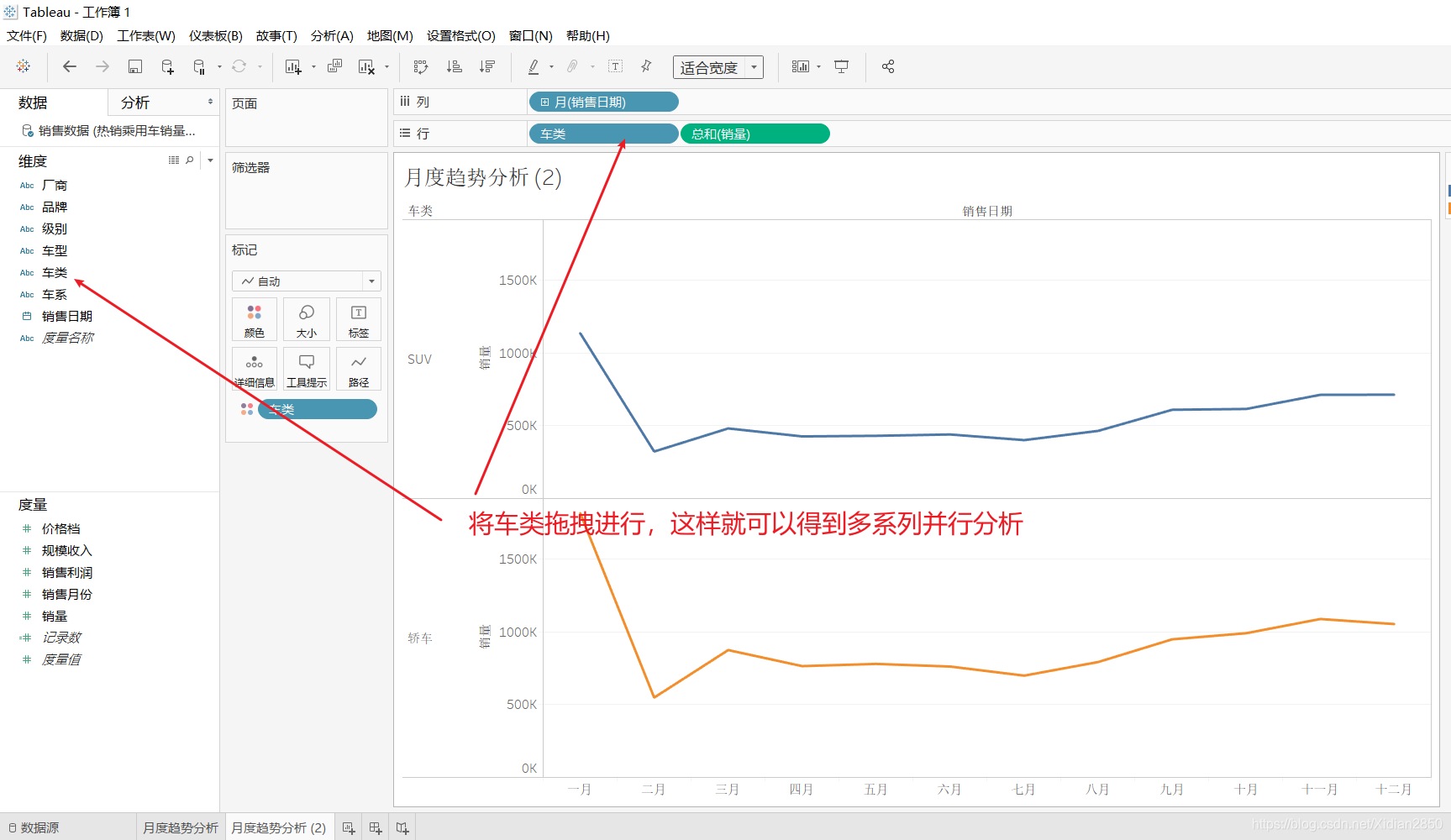Click the new dashboard tab icon at bottom

tap(376, 828)
